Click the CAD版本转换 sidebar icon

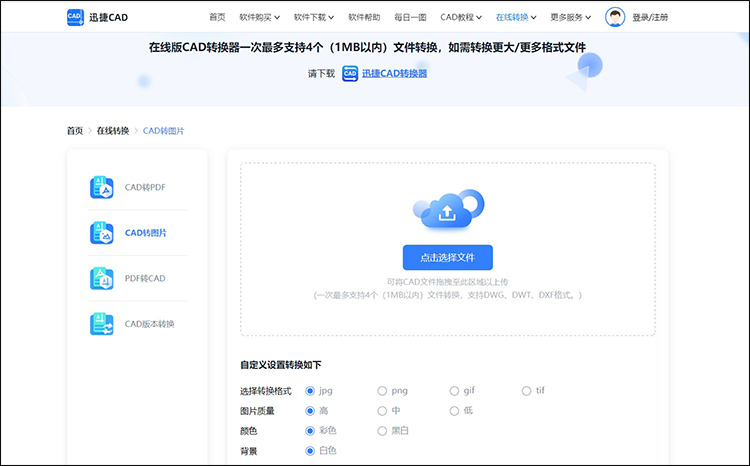102,324
